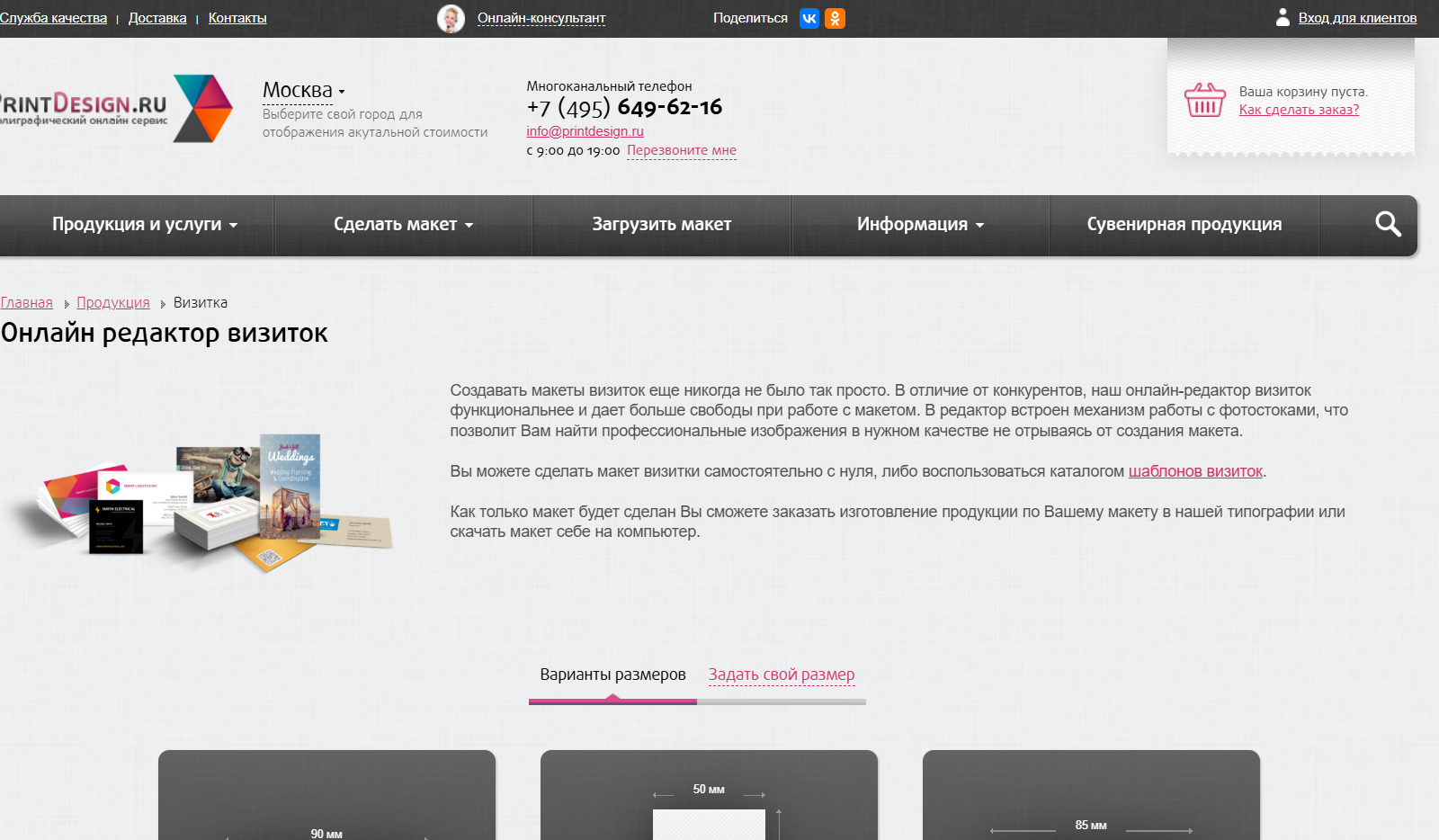The width and height of the screenshot is (1439, 840).
Task: Open the шаблонов визиток catalog link
Action: 1196,470
